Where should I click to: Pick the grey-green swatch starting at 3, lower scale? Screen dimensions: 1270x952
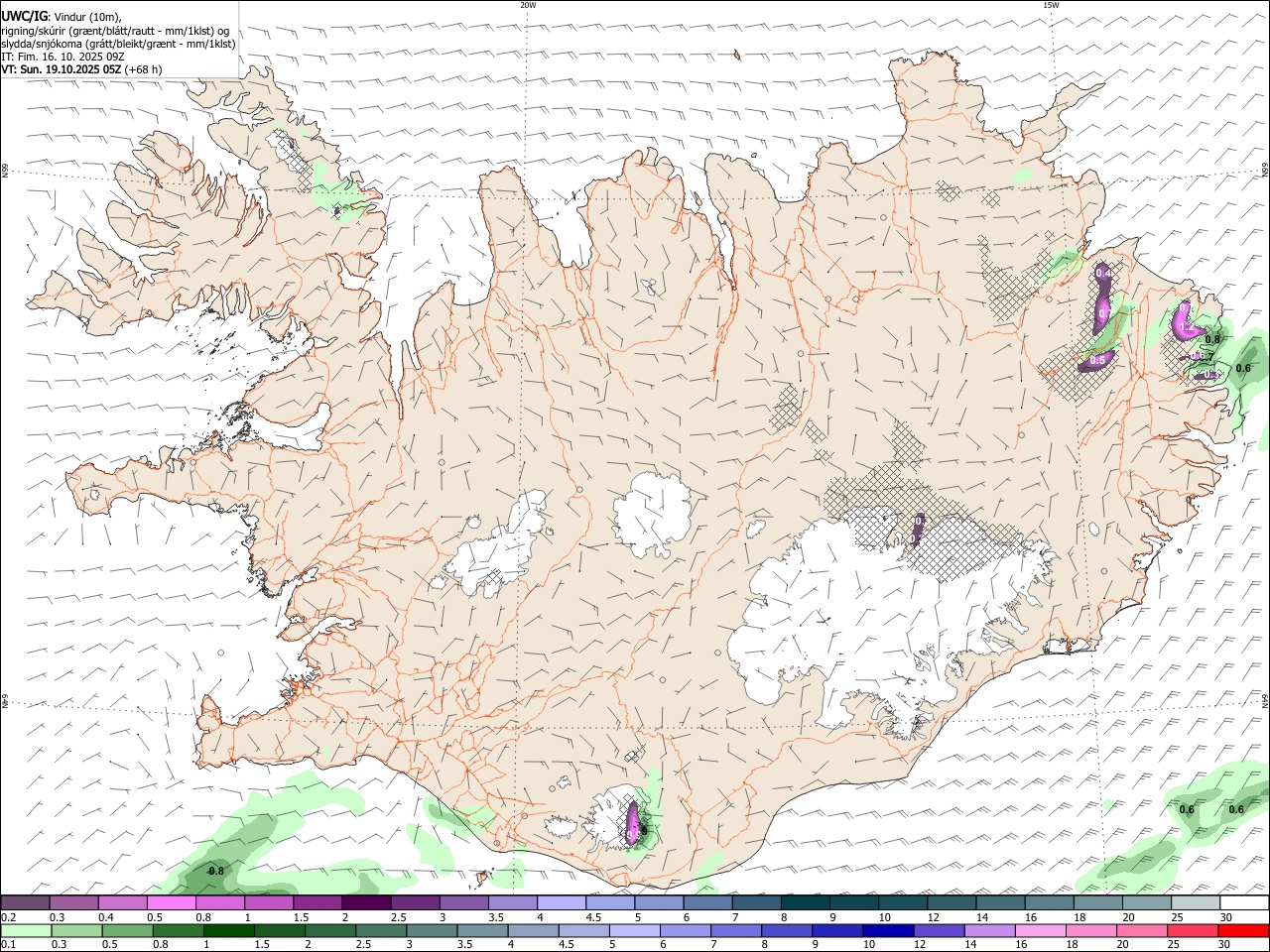[x=433, y=931]
